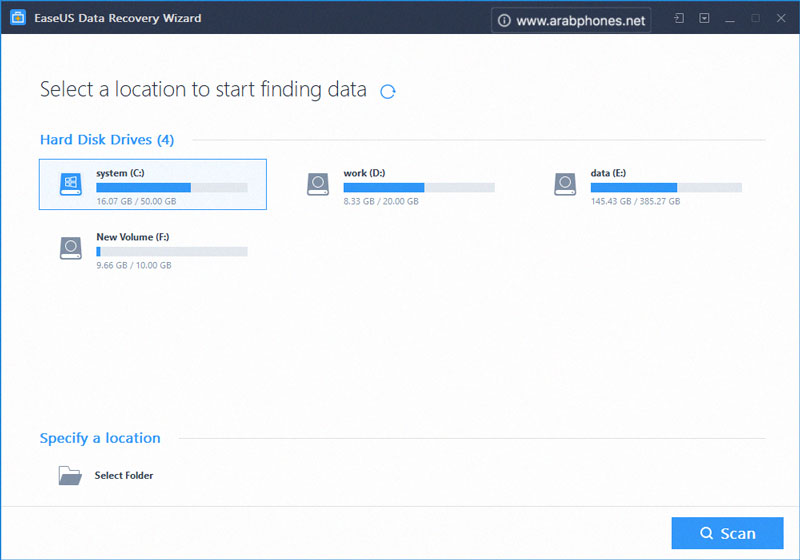This screenshot has height=560, width=800.
Task: Click the Hard Disk Drives (4) header
Action: (x=107, y=140)
